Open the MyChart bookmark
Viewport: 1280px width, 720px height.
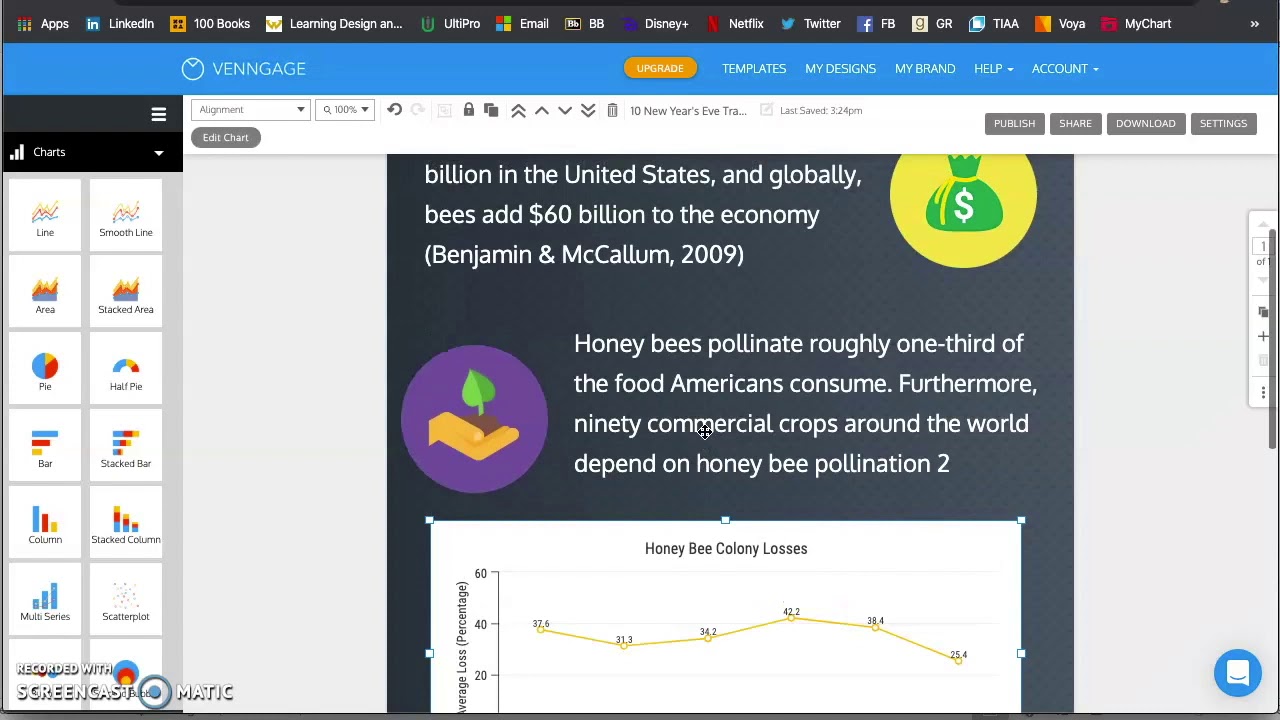[x=1137, y=24]
